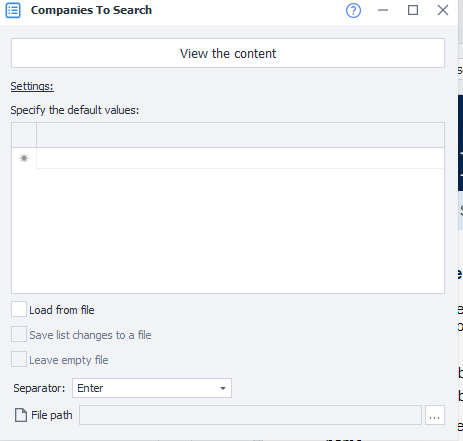Close the Companies To Search dialog
463x441 pixels.
[x=443, y=10]
